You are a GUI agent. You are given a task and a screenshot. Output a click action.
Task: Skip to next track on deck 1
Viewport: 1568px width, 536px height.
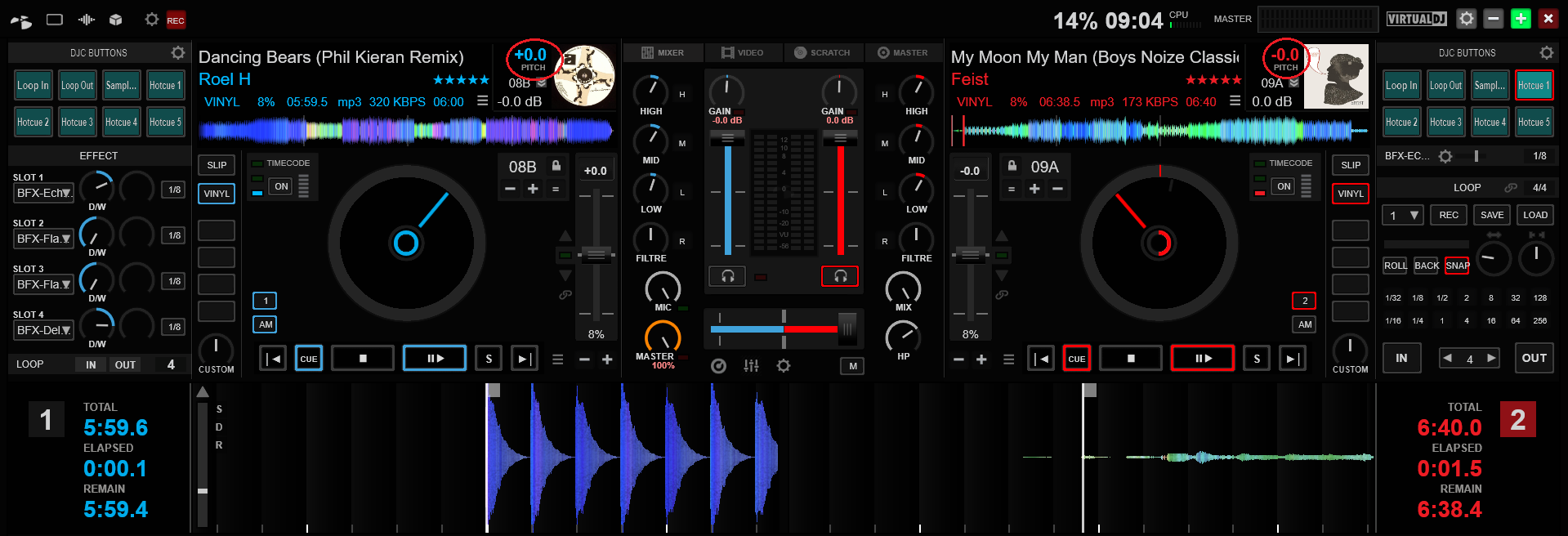pos(525,358)
